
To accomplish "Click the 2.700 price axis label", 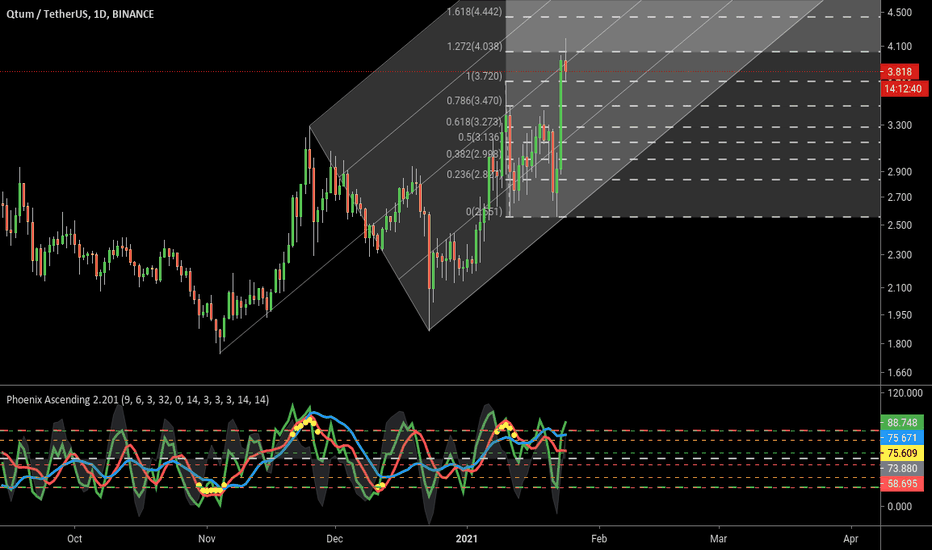I will click(x=899, y=197).
